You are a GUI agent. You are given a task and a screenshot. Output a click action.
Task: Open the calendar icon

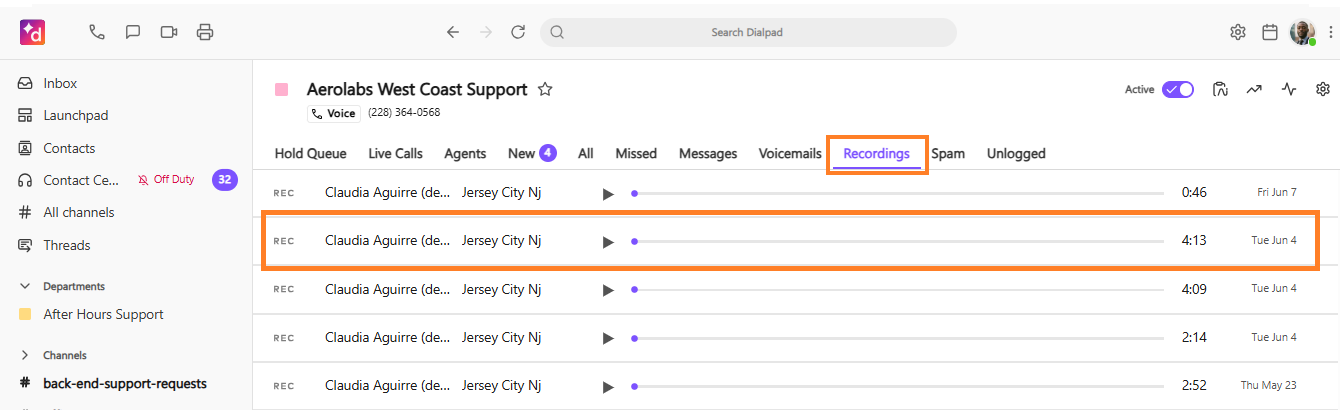click(1270, 32)
